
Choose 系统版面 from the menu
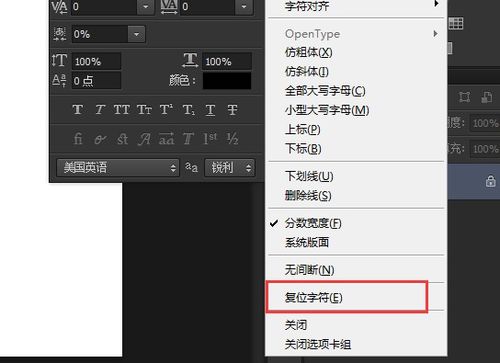[x=356, y=242]
